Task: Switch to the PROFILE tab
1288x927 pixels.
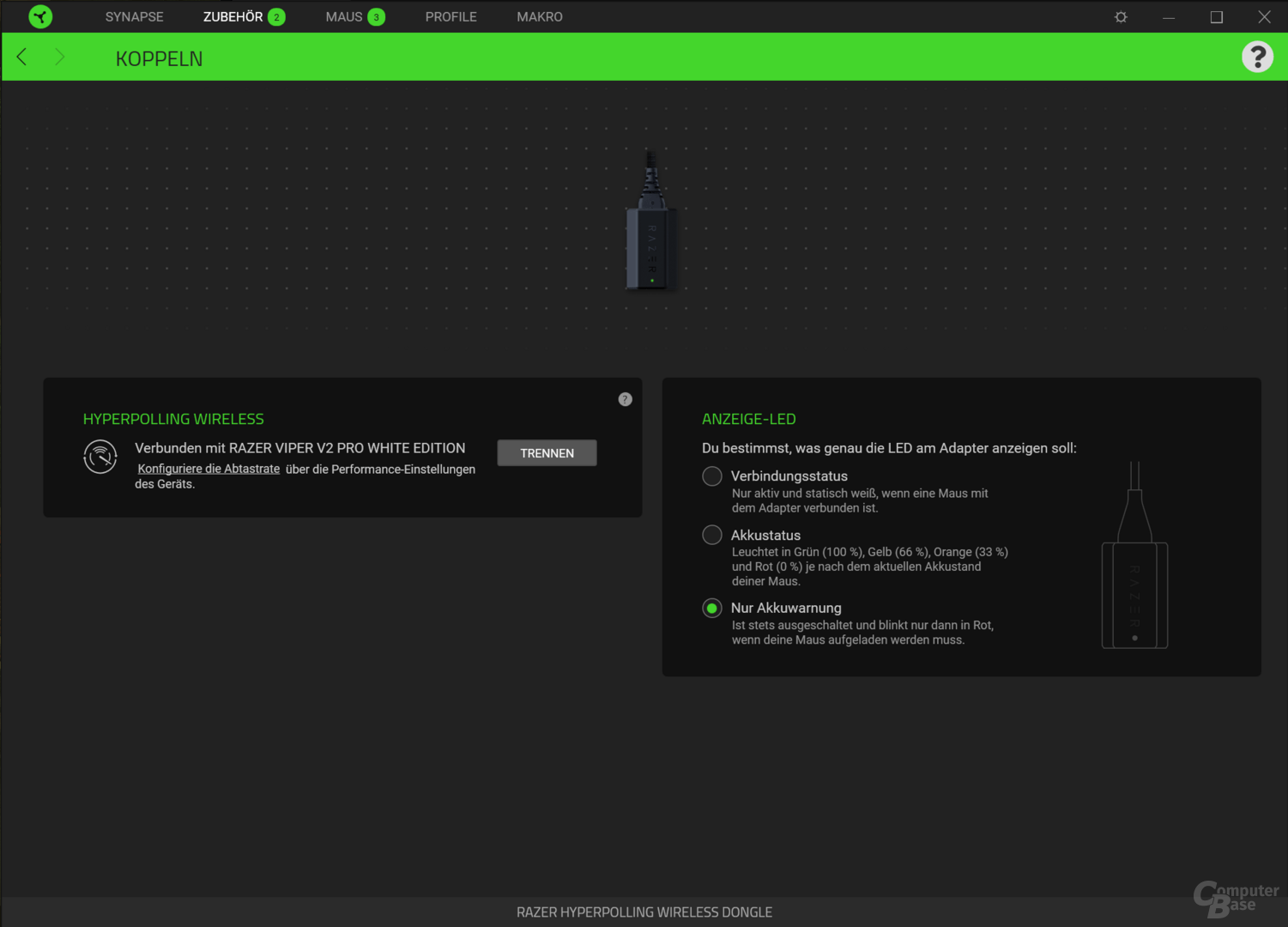Action: 450,17
